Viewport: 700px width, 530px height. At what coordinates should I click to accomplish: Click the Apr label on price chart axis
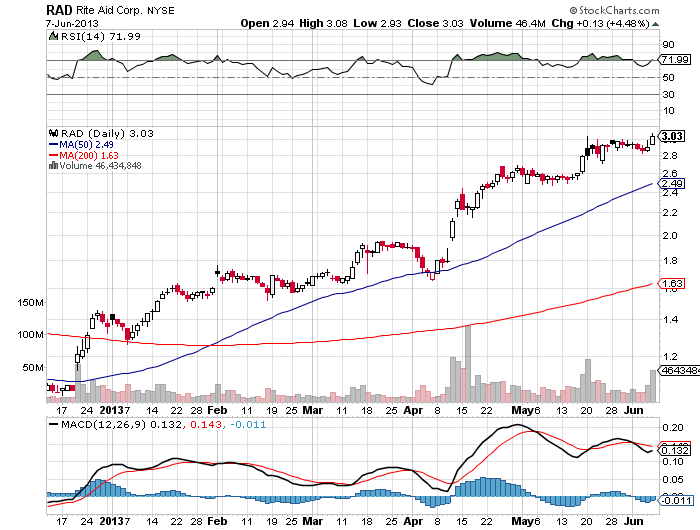[x=413, y=410]
